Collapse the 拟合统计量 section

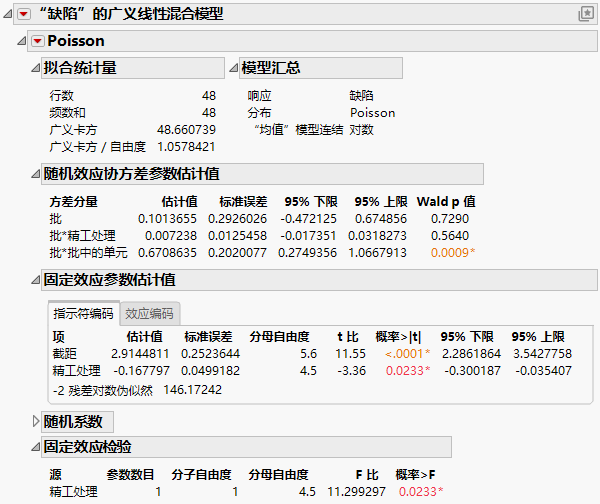pyautogui.click(x=36, y=68)
